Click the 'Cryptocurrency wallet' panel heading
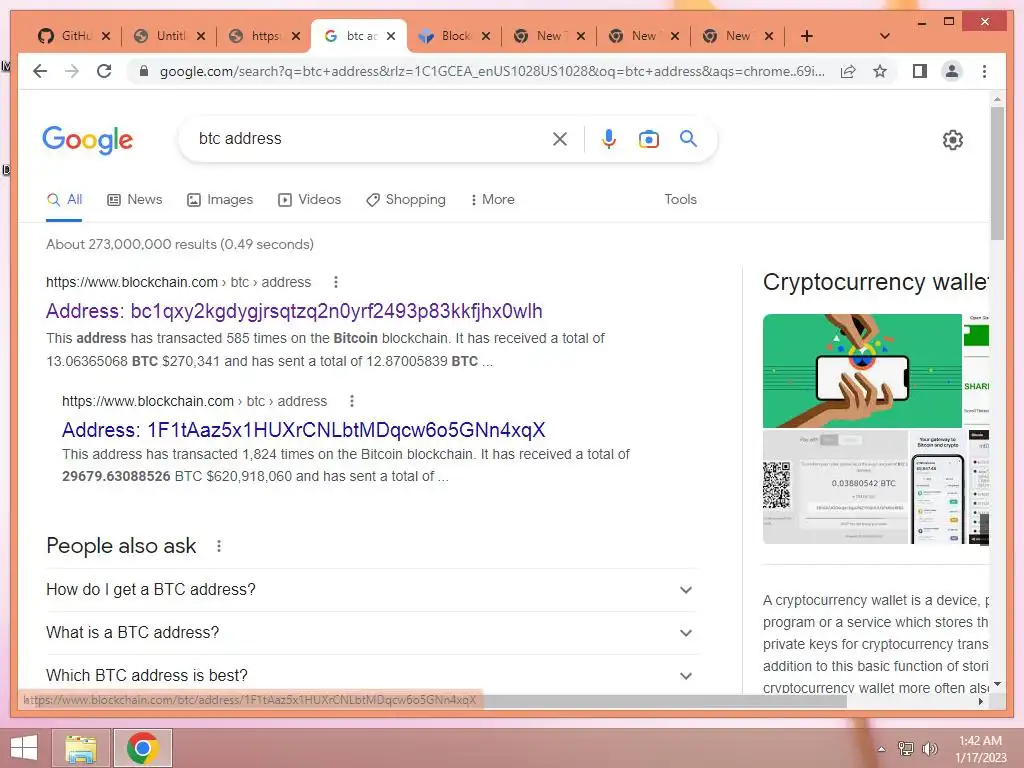Image resolution: width=1024 pixels, height=768 pixels. tap(875, 282)
